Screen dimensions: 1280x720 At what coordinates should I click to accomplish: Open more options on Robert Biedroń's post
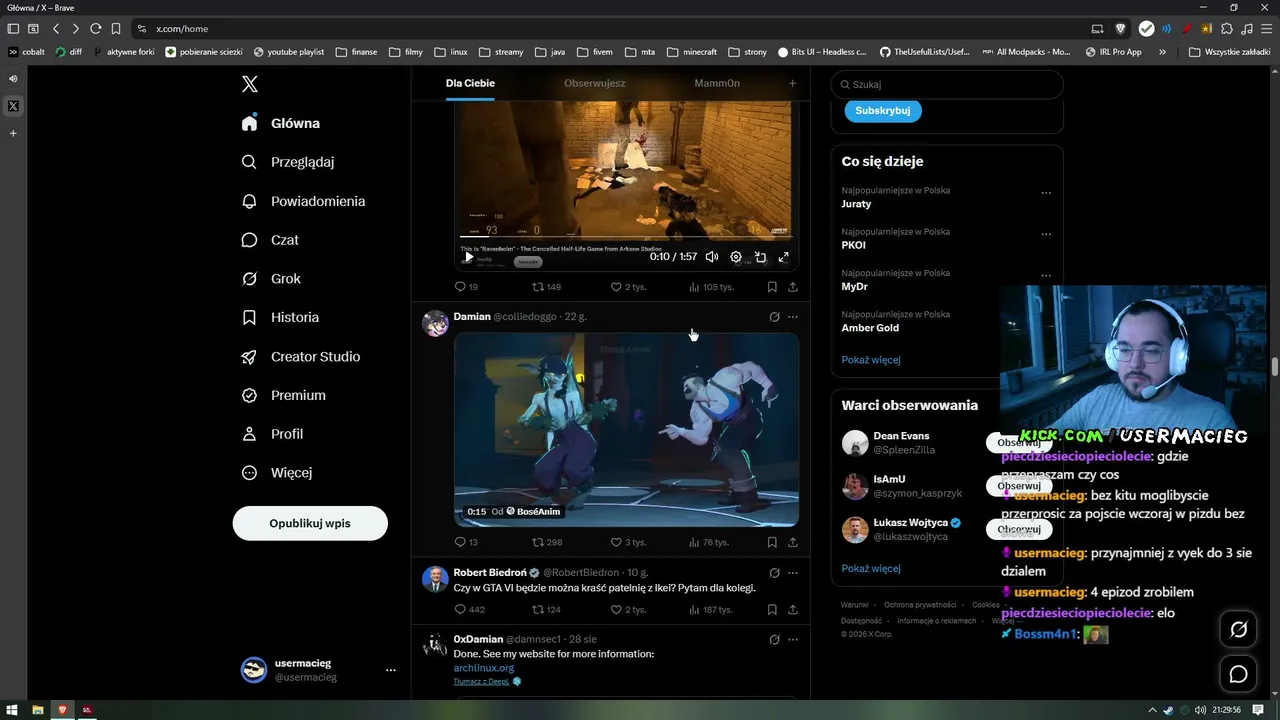click(x=793, y=573)
